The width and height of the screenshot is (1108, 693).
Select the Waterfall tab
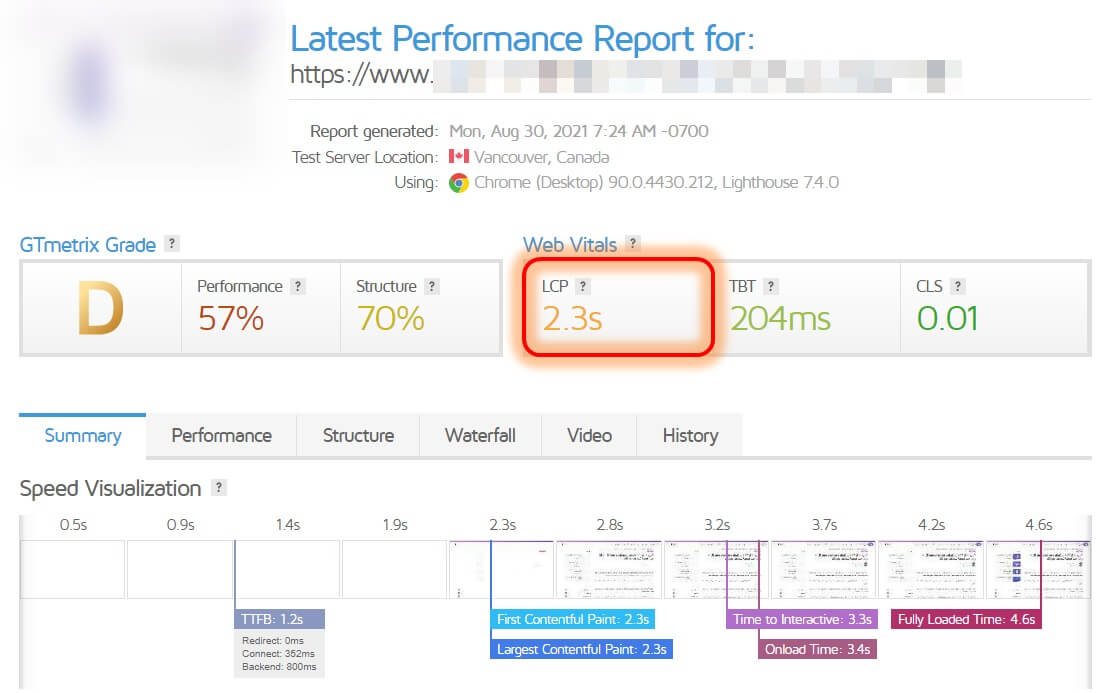pos(480,435)
